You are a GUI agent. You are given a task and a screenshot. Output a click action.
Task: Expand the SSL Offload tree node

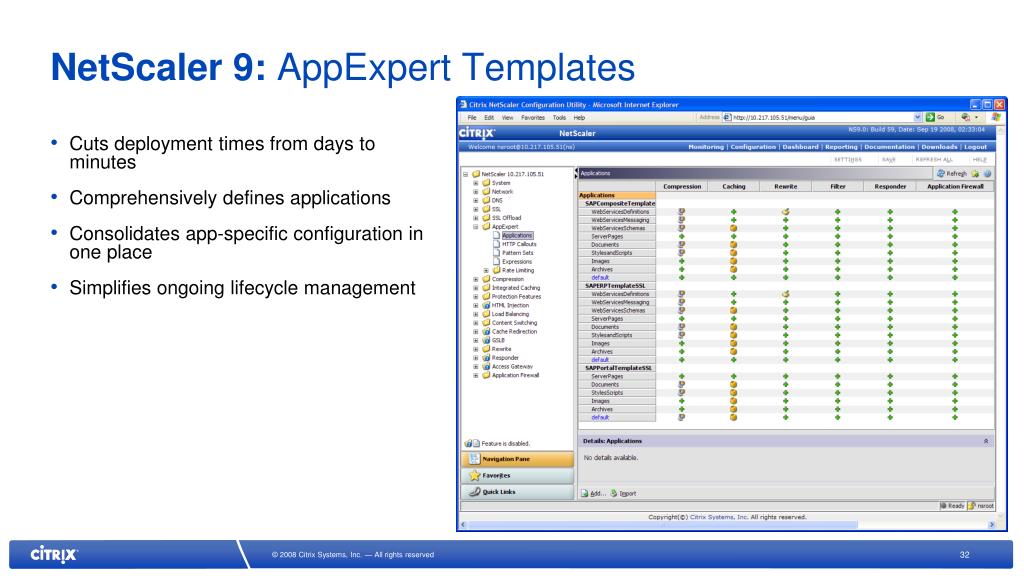(x=476, y=218)
